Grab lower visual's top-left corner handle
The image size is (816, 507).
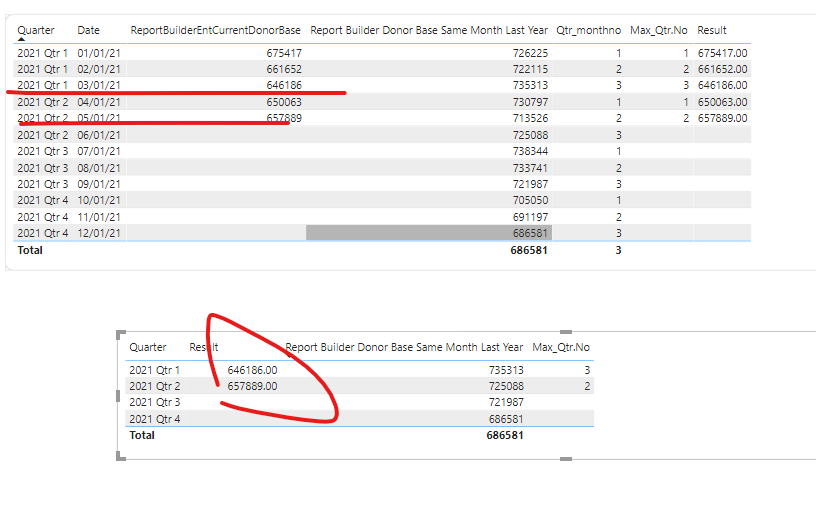coord(120,334)
